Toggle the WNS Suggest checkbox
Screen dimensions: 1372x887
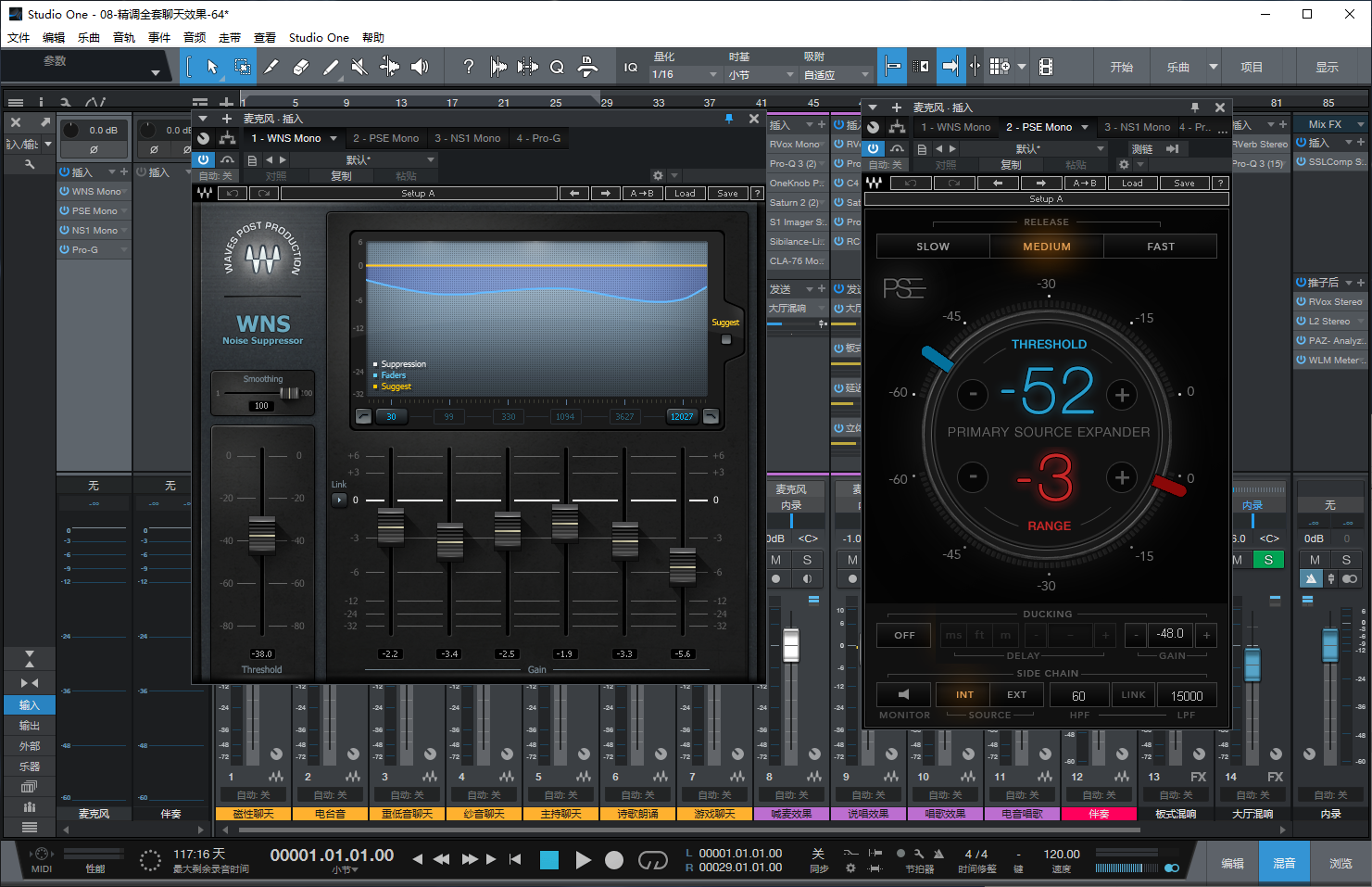[726, 339]
